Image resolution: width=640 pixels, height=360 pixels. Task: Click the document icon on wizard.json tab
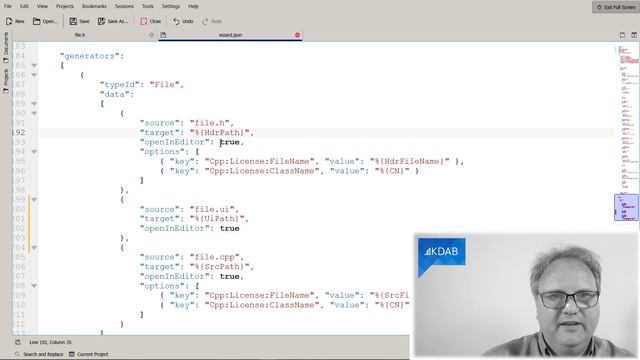tap(163, 35)
